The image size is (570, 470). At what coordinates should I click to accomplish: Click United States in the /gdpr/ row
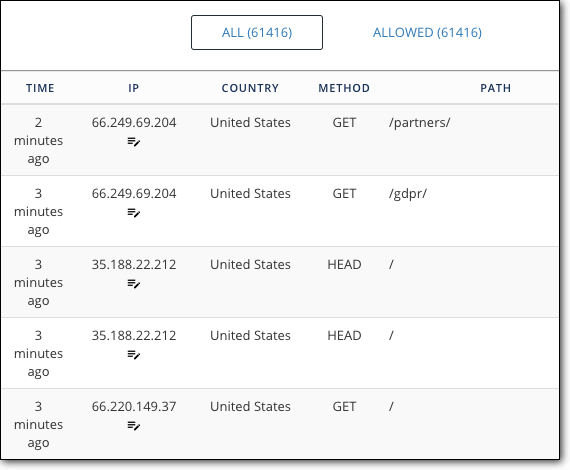tap(250, 194)
